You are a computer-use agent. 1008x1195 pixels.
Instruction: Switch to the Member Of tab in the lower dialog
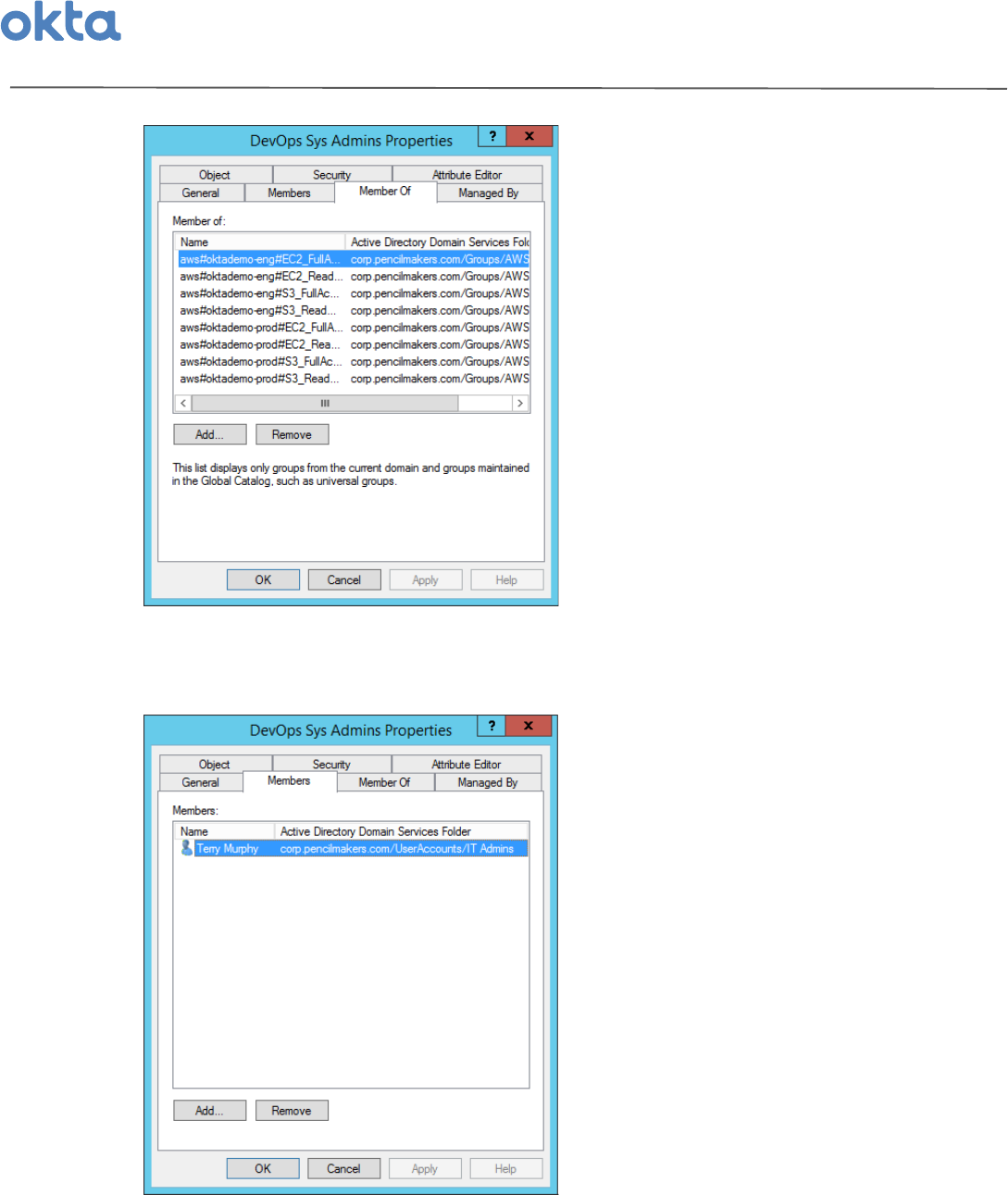tap(384, 782)
